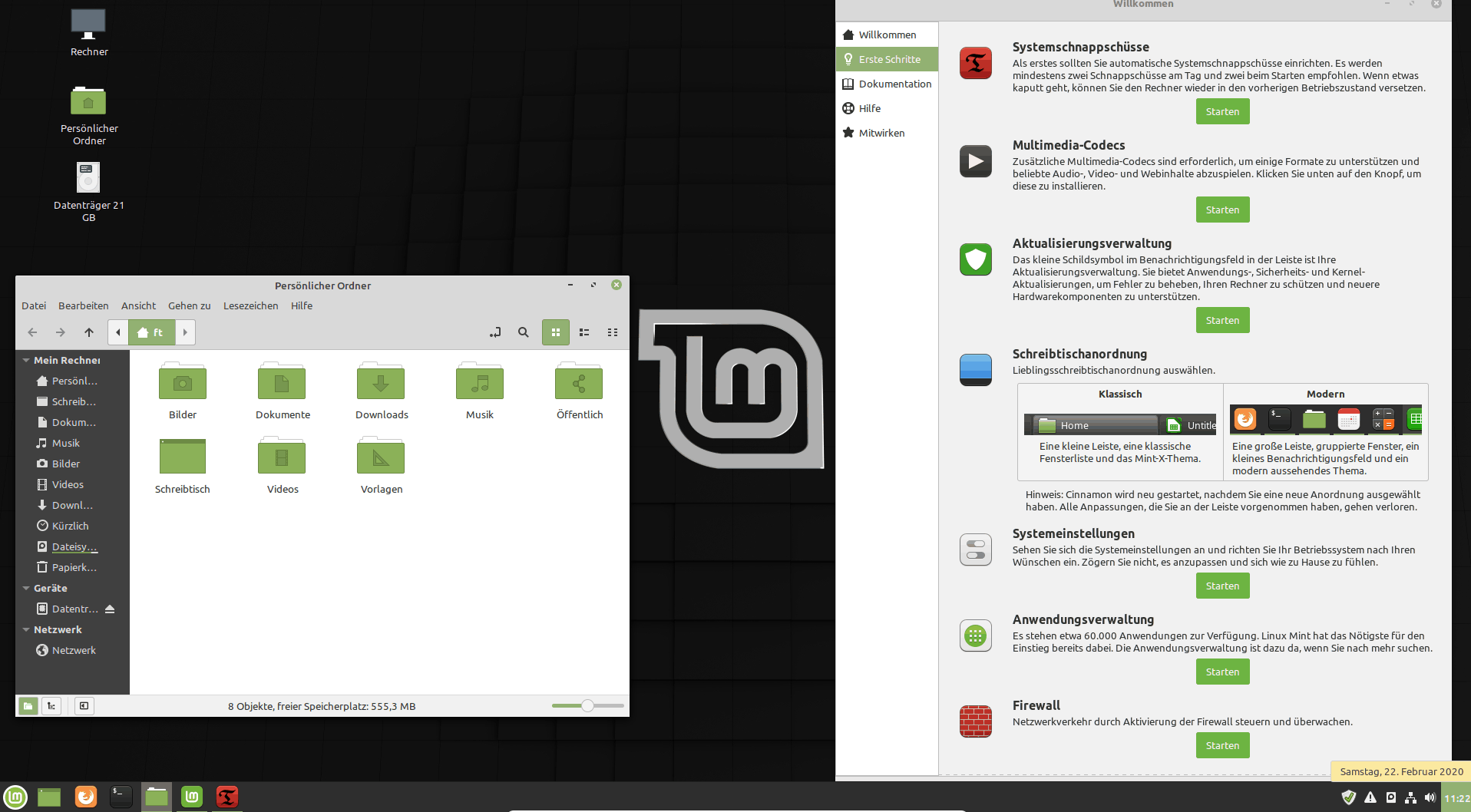Image resolution: width=1471 pixels, height=812 pixels.
Task: Open the Schreibtisch folder
Action: (183, 465)
